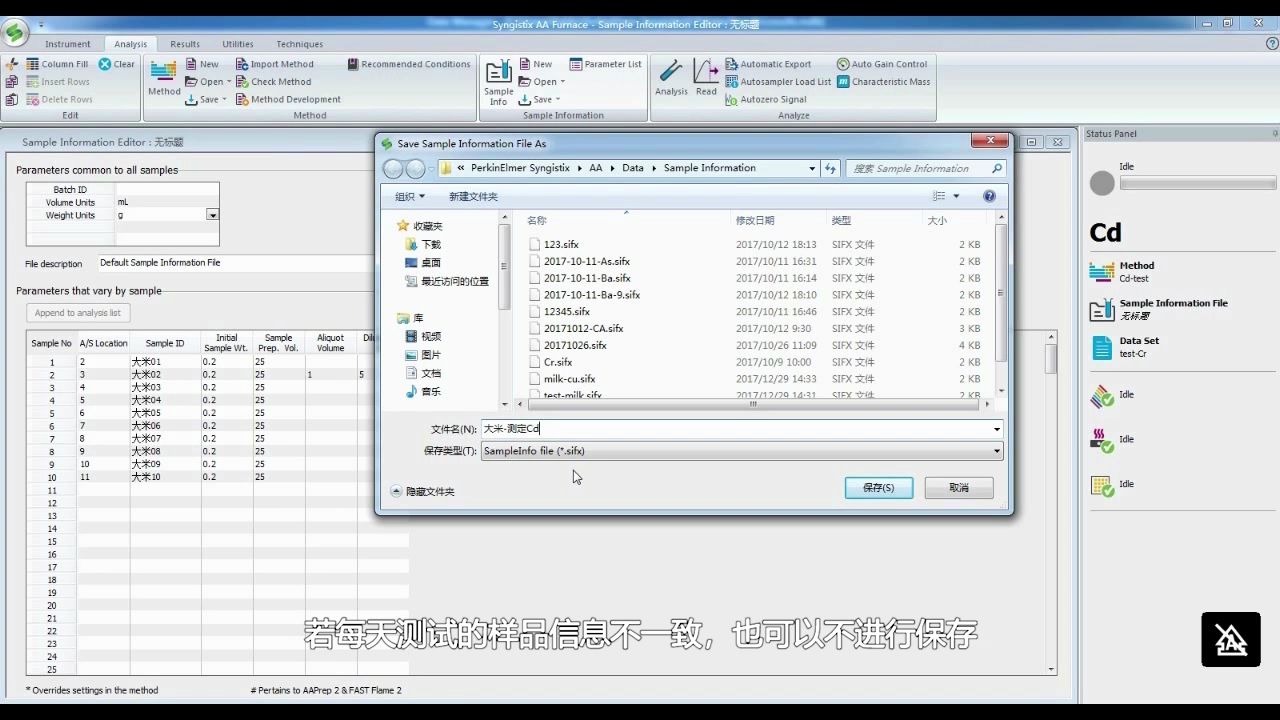Image resolution: width=1280 pixels, height=720 pixels.
Task: Switch to the Instrument tab
Action: click(x=68, y=44)
